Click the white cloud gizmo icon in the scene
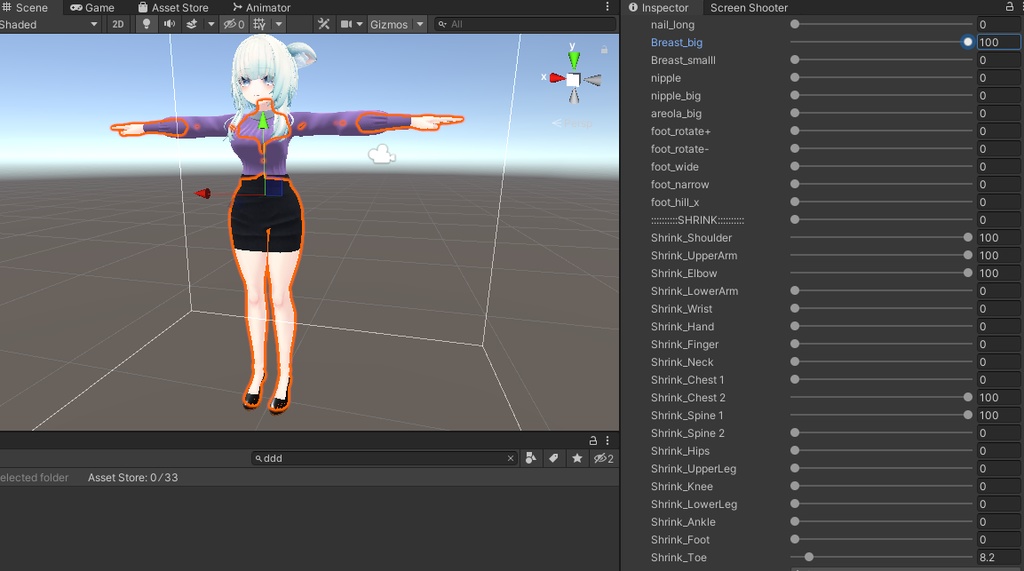1024x571 pixels. [x=382, y=154]
